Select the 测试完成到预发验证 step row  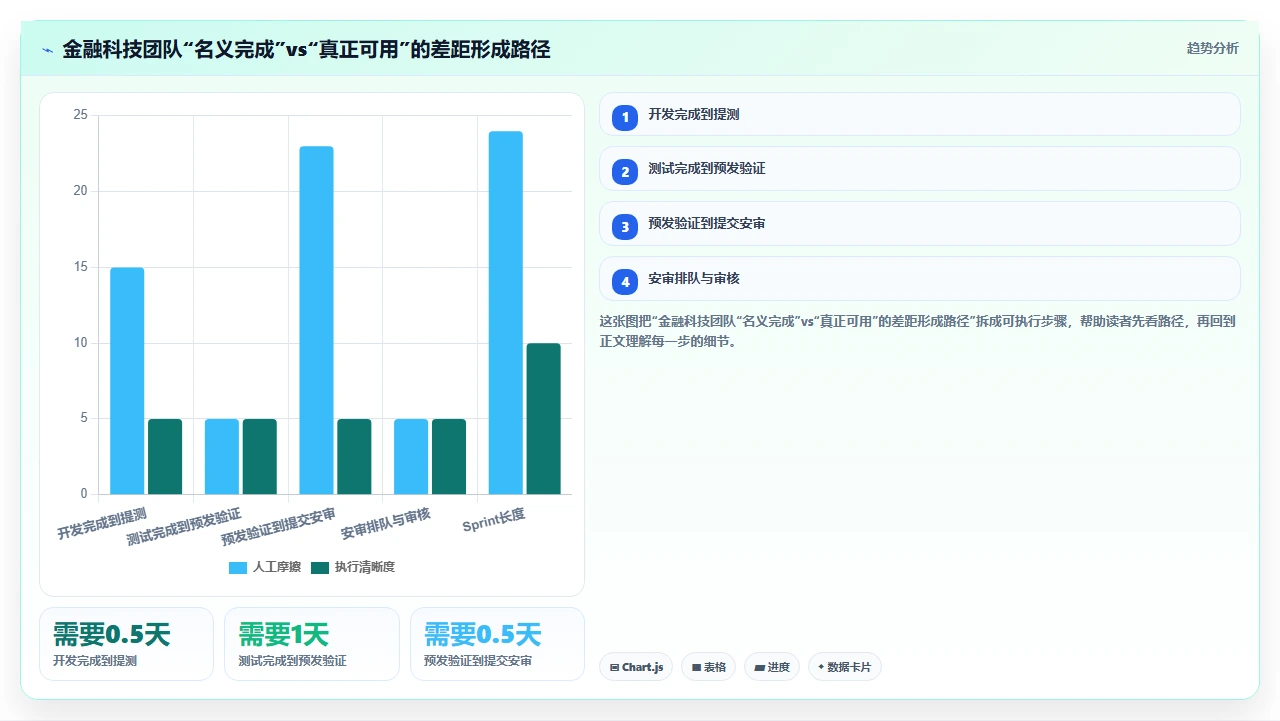pyautogui.click(x=919, y=169)
